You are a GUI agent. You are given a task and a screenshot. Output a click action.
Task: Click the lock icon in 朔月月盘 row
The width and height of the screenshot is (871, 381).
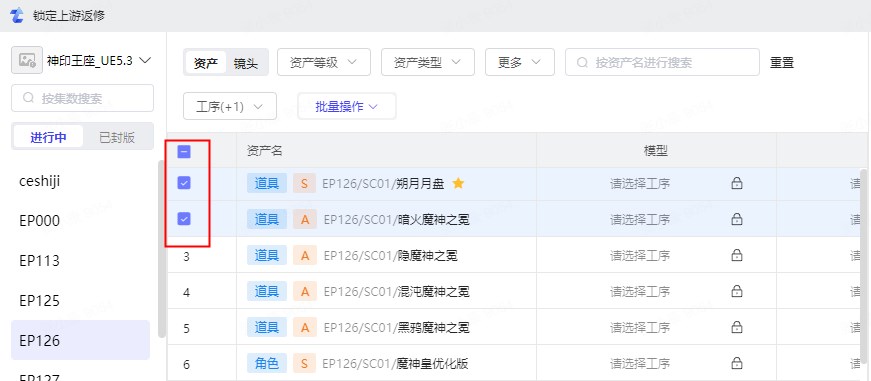point(737,183)
